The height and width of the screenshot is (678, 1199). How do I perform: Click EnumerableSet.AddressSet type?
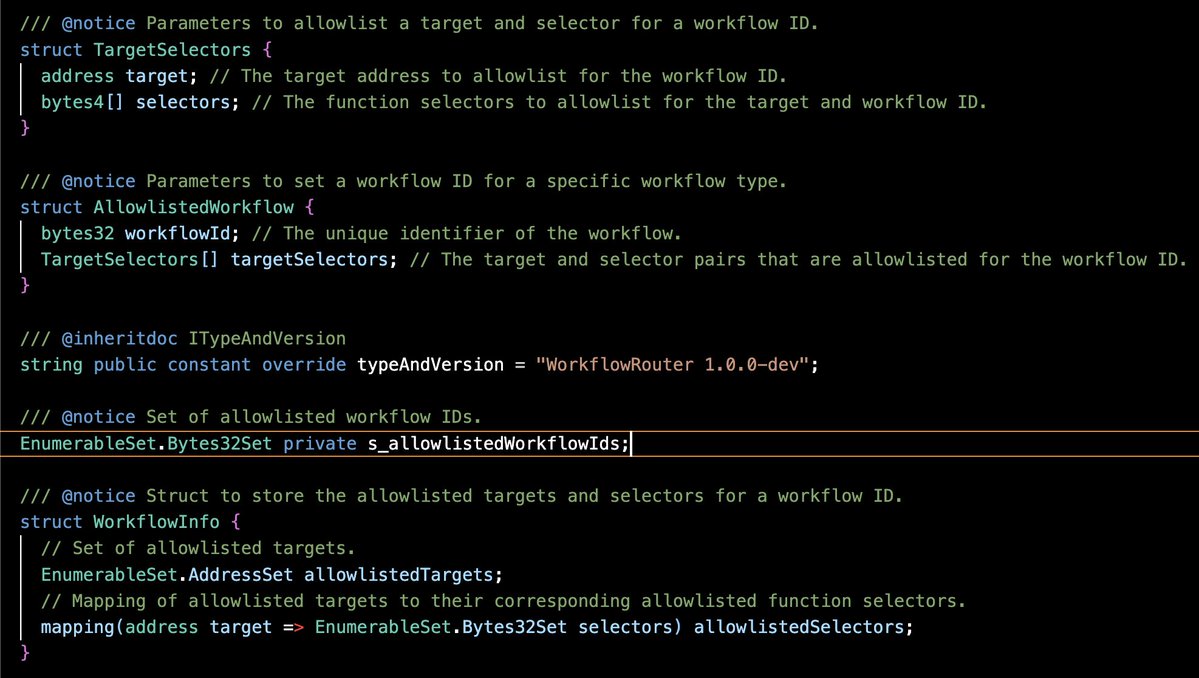[167, 575]
